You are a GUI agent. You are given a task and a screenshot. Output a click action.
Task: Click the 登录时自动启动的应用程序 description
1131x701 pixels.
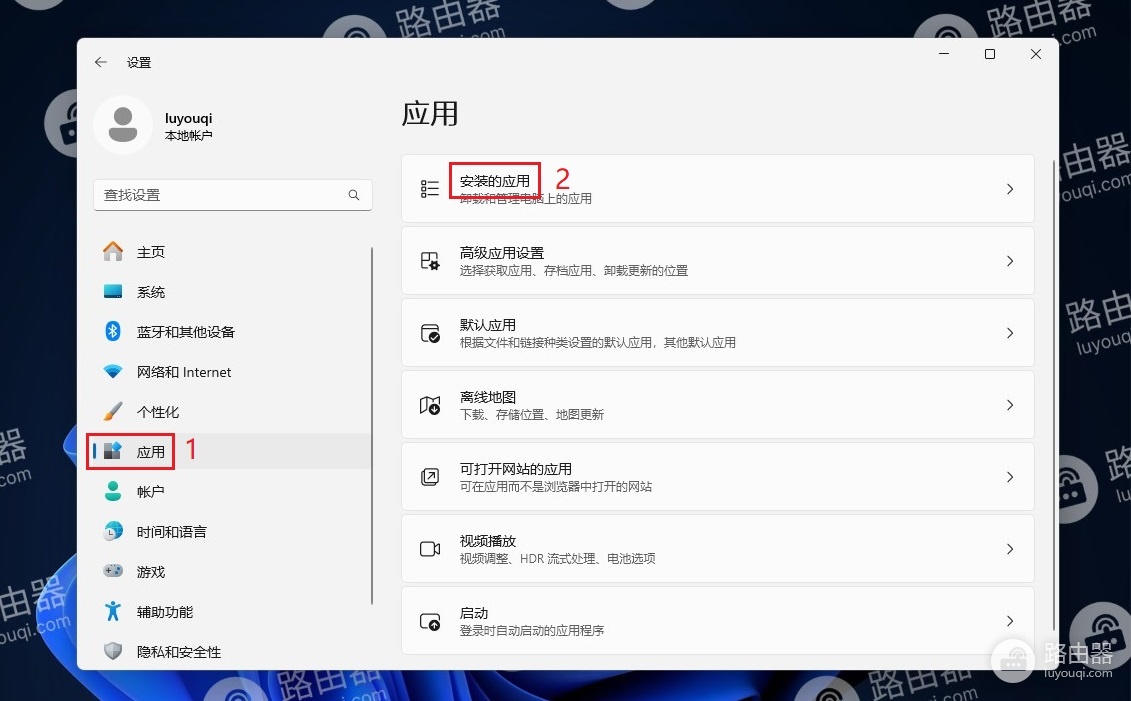pyautogui.click(x=532, y=630)
